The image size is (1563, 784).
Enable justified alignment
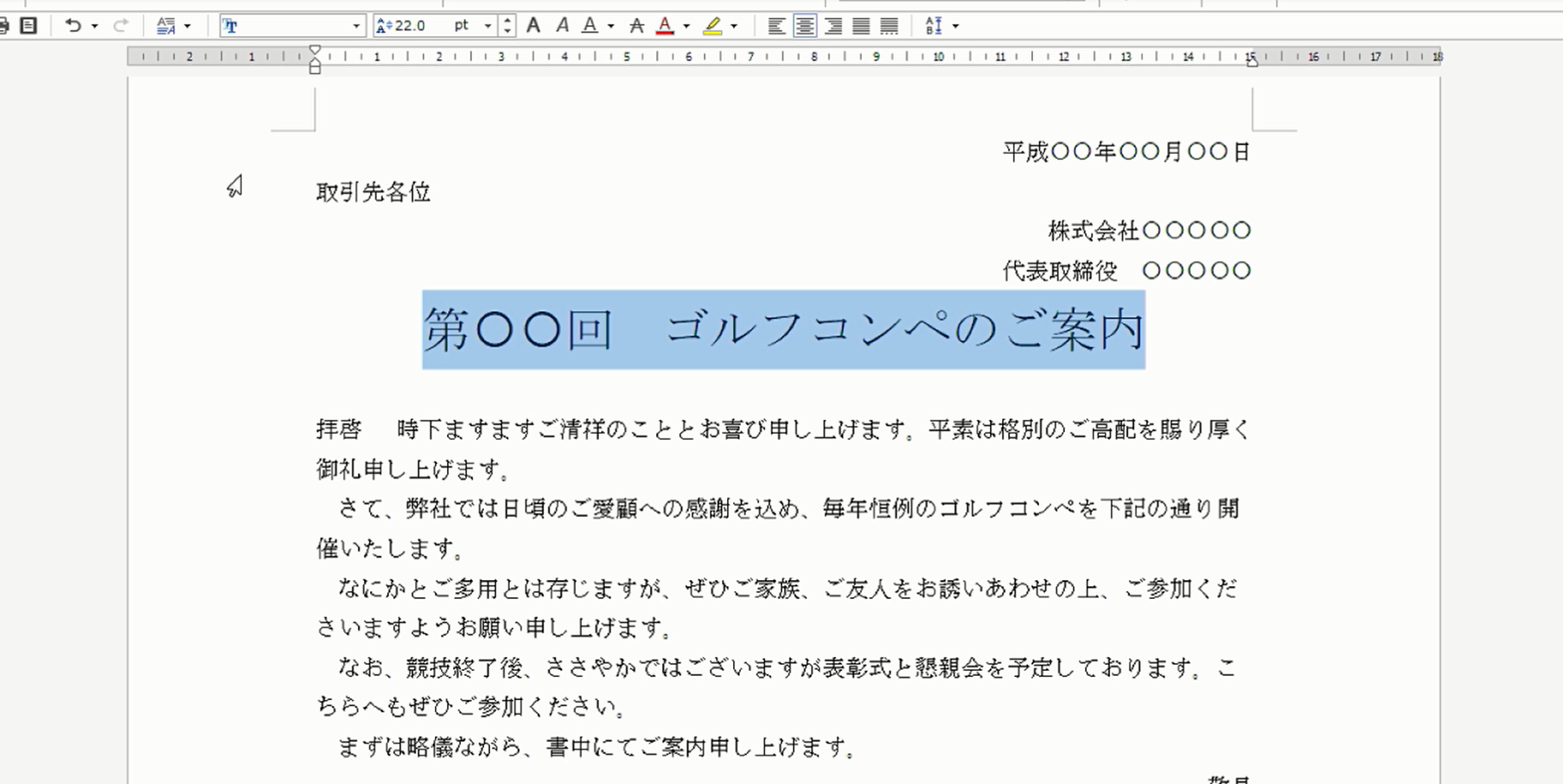862,25
